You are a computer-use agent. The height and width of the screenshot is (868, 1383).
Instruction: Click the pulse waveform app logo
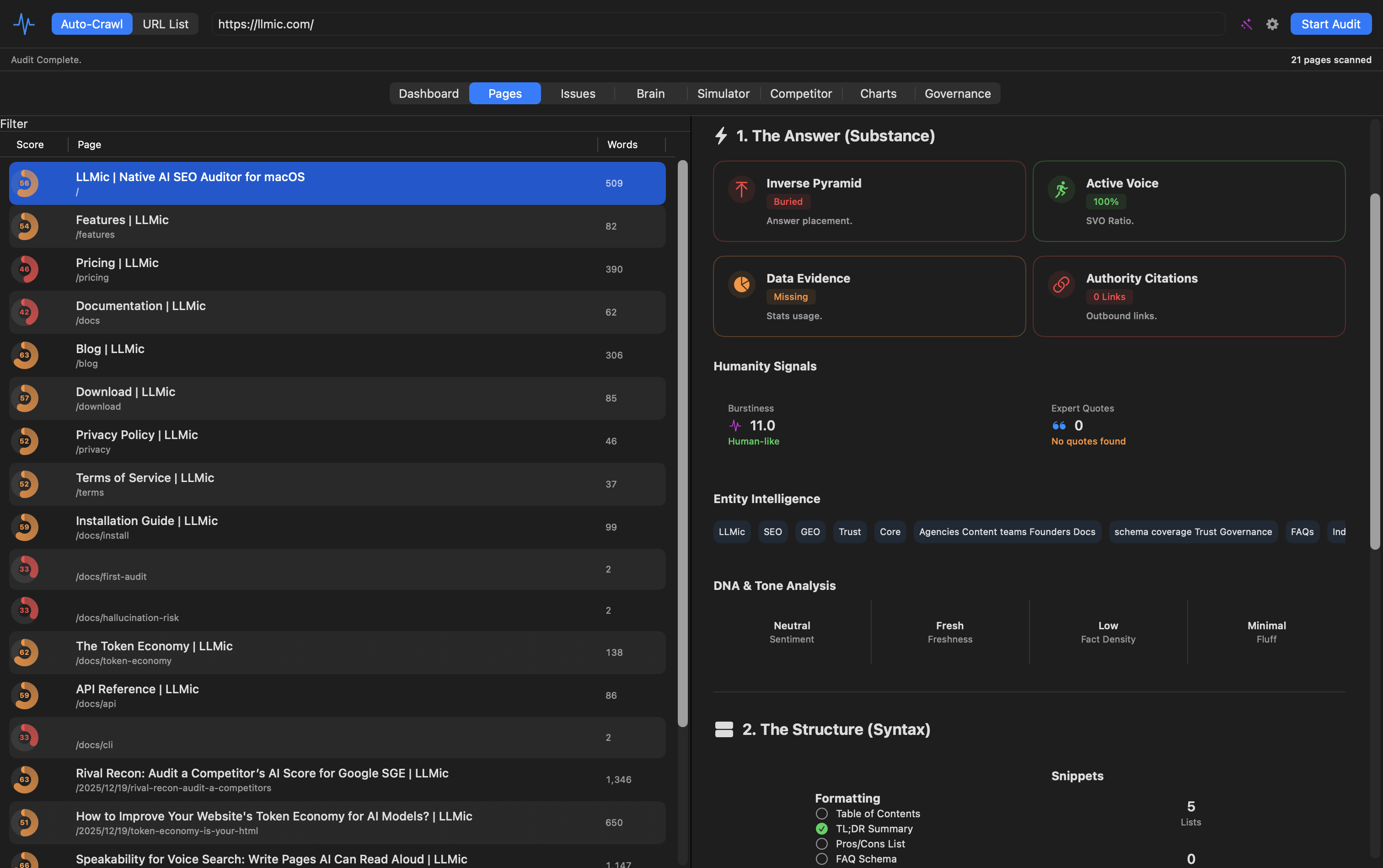coord(23,23)
